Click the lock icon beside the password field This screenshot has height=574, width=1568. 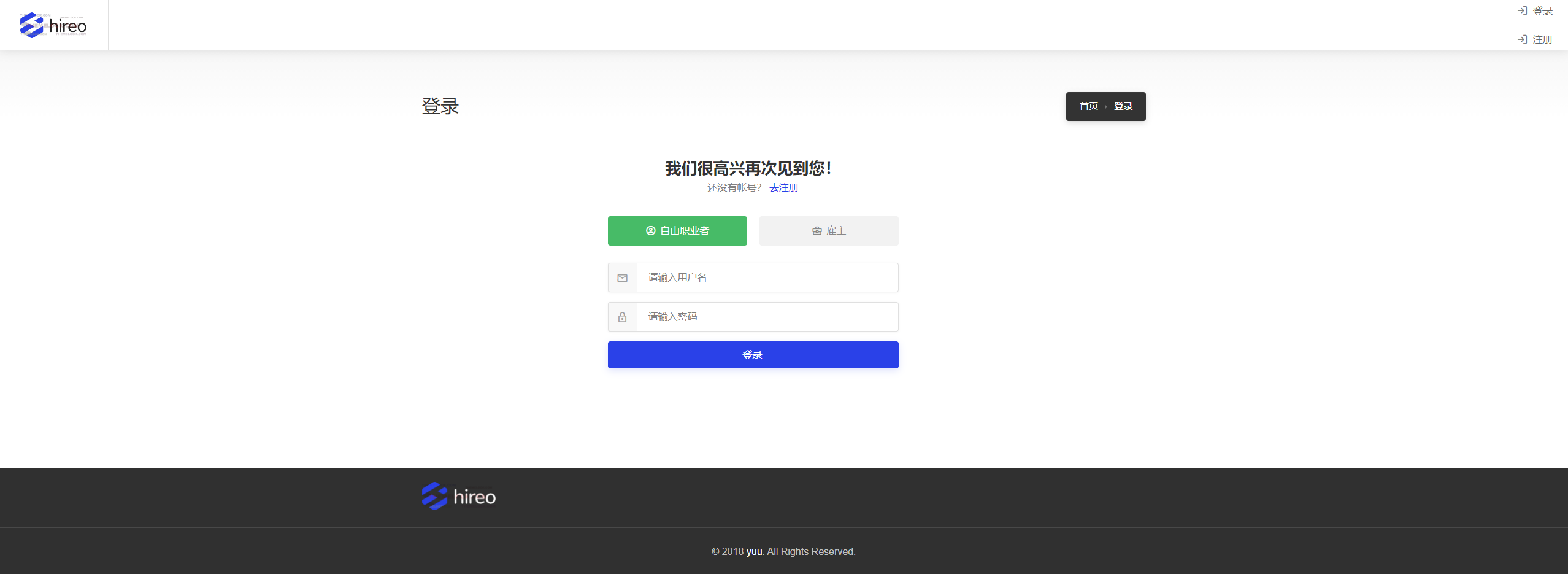pos(622,317)
